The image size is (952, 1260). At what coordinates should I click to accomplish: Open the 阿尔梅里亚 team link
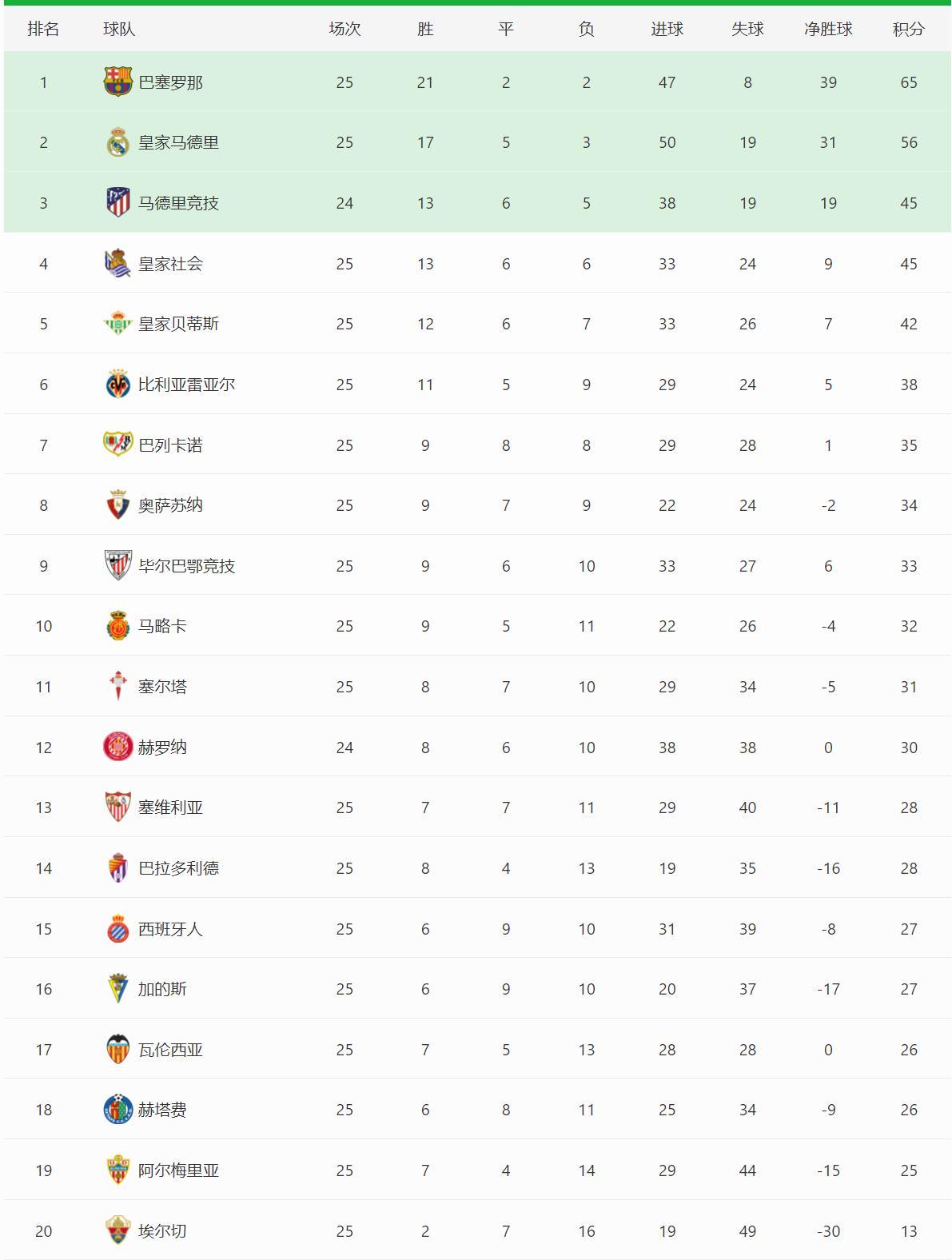(178, 1170)
